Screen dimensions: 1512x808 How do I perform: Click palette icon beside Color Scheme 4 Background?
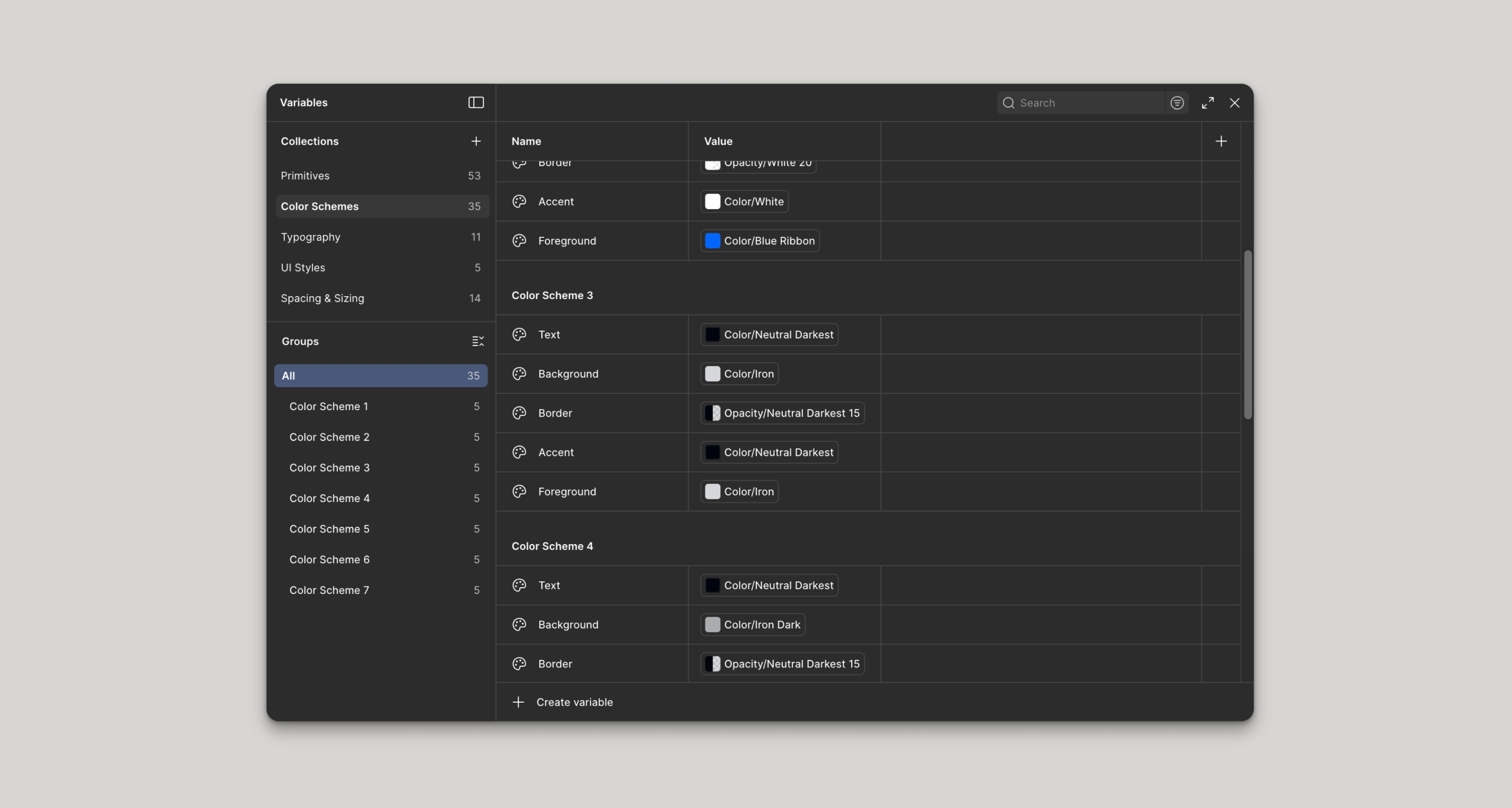coord(519,624)
